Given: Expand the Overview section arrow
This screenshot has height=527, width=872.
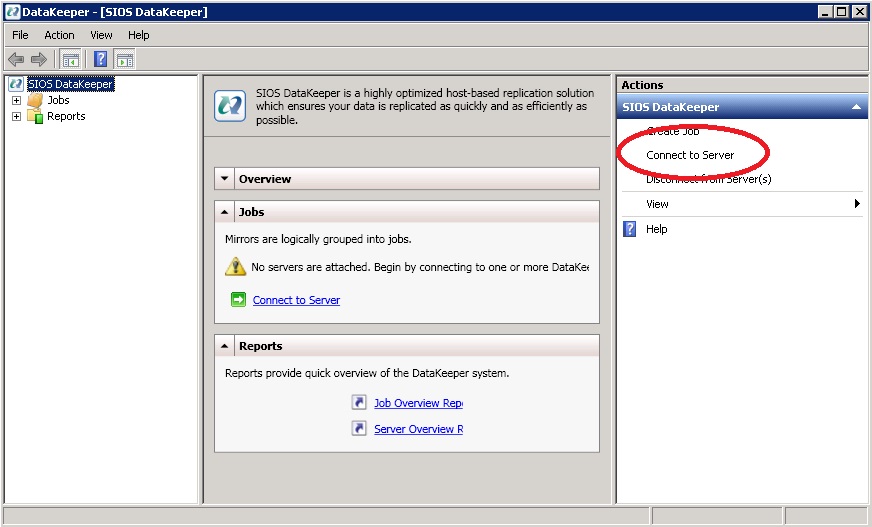Looking at the screenshot, I should tap(225, 179).
